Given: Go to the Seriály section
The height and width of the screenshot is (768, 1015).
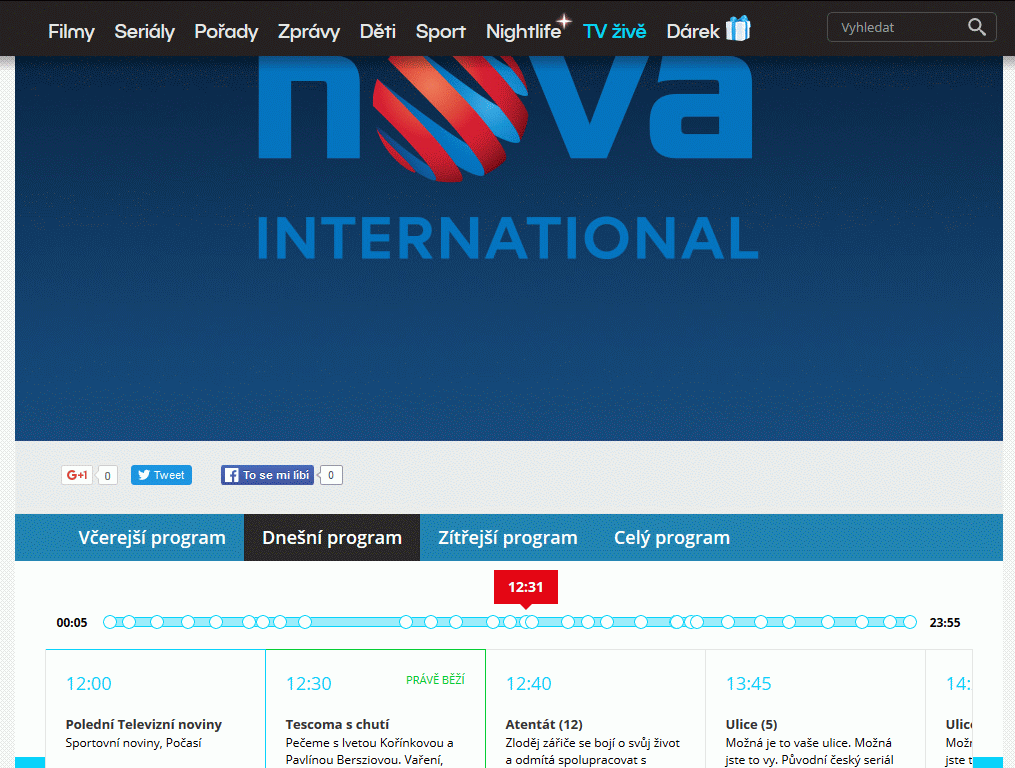Looking at the screenshot, I should [x=144, y=31].
